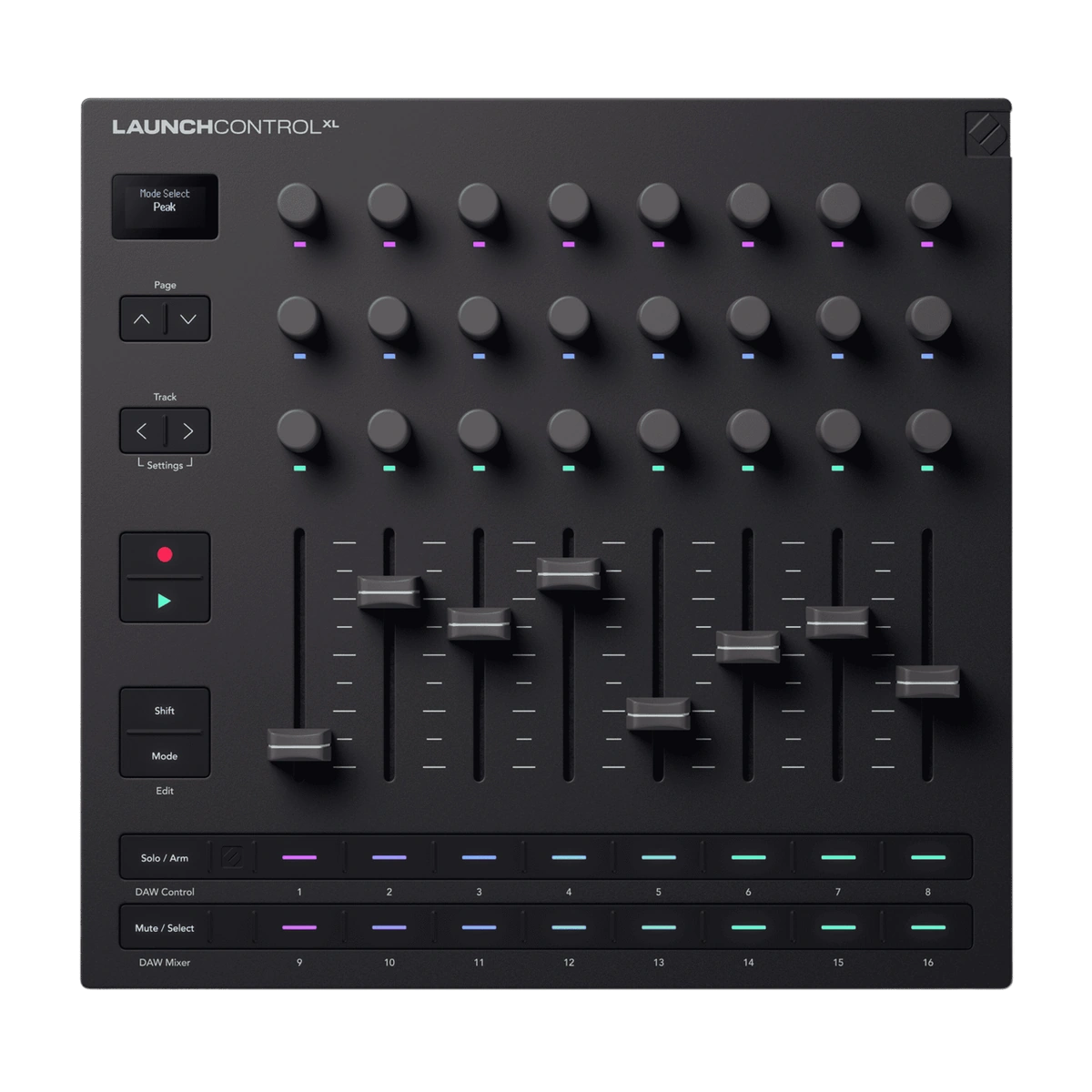Tap the pad button numbered 9
This screenshot has height=1092, width=1092.
coord(299,927)
